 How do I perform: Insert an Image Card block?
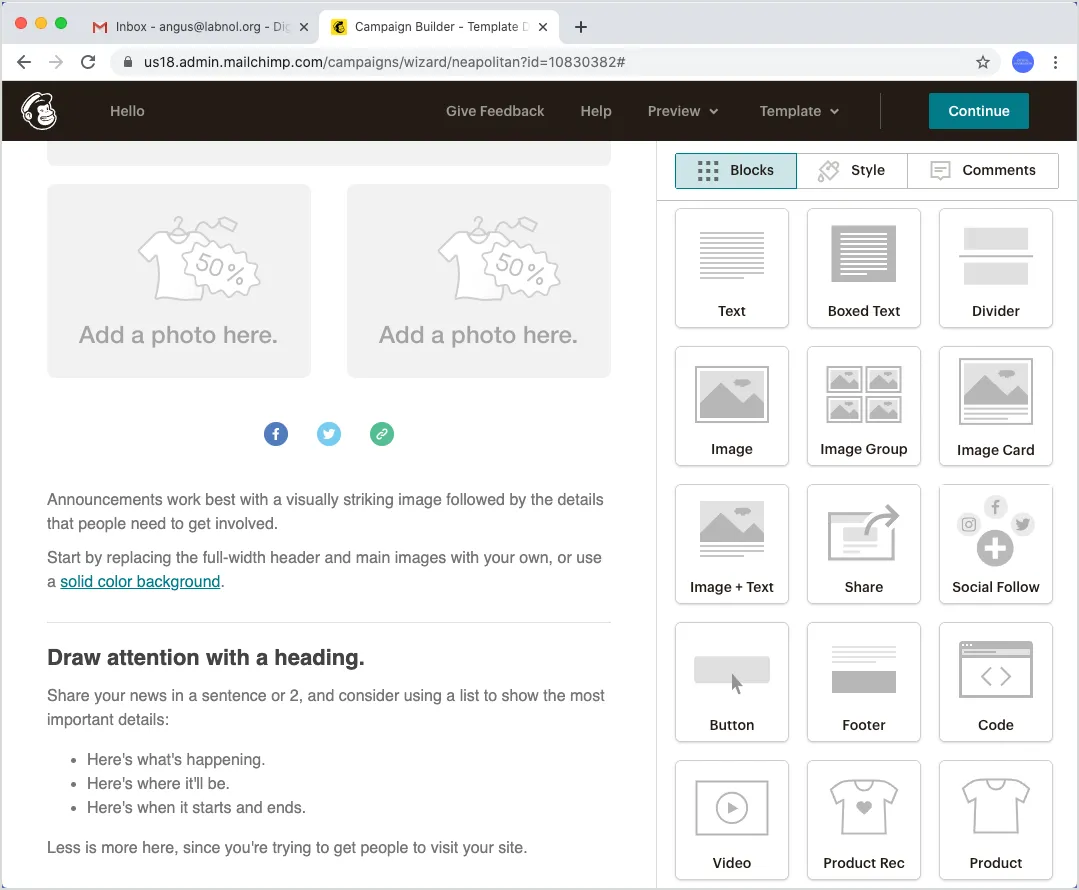tap(995, 406)
